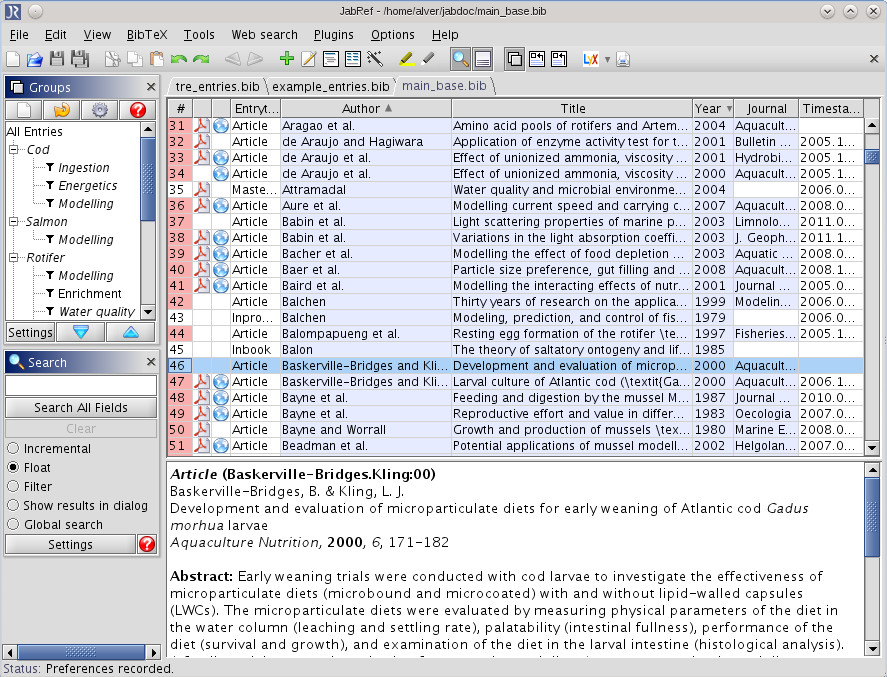Click the Search All Fields button

coord(81,407)
